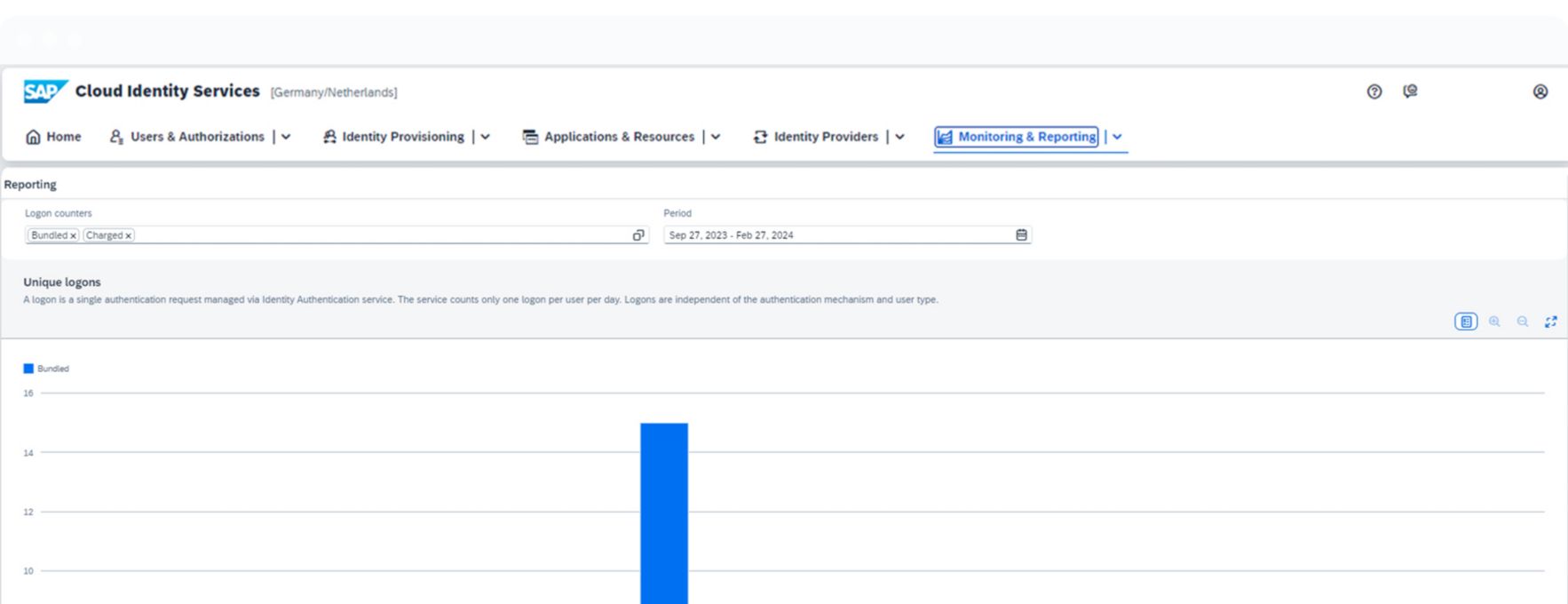Expand the Applications & Resources dropdown arrow
The width and height of the screenshot is (1568, 604).
pyautogui.click(x=716, y=137)
